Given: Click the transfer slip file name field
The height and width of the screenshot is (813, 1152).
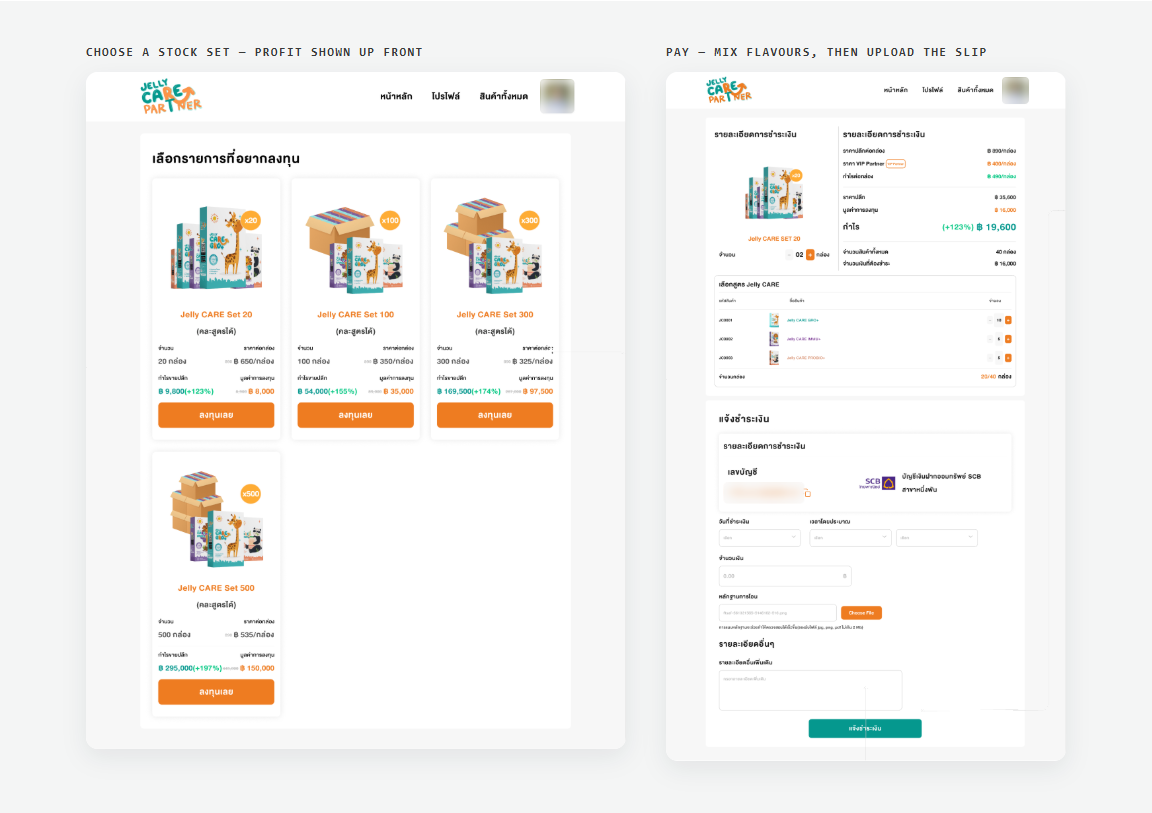Looking at the screenshot, I should [777, 613].
